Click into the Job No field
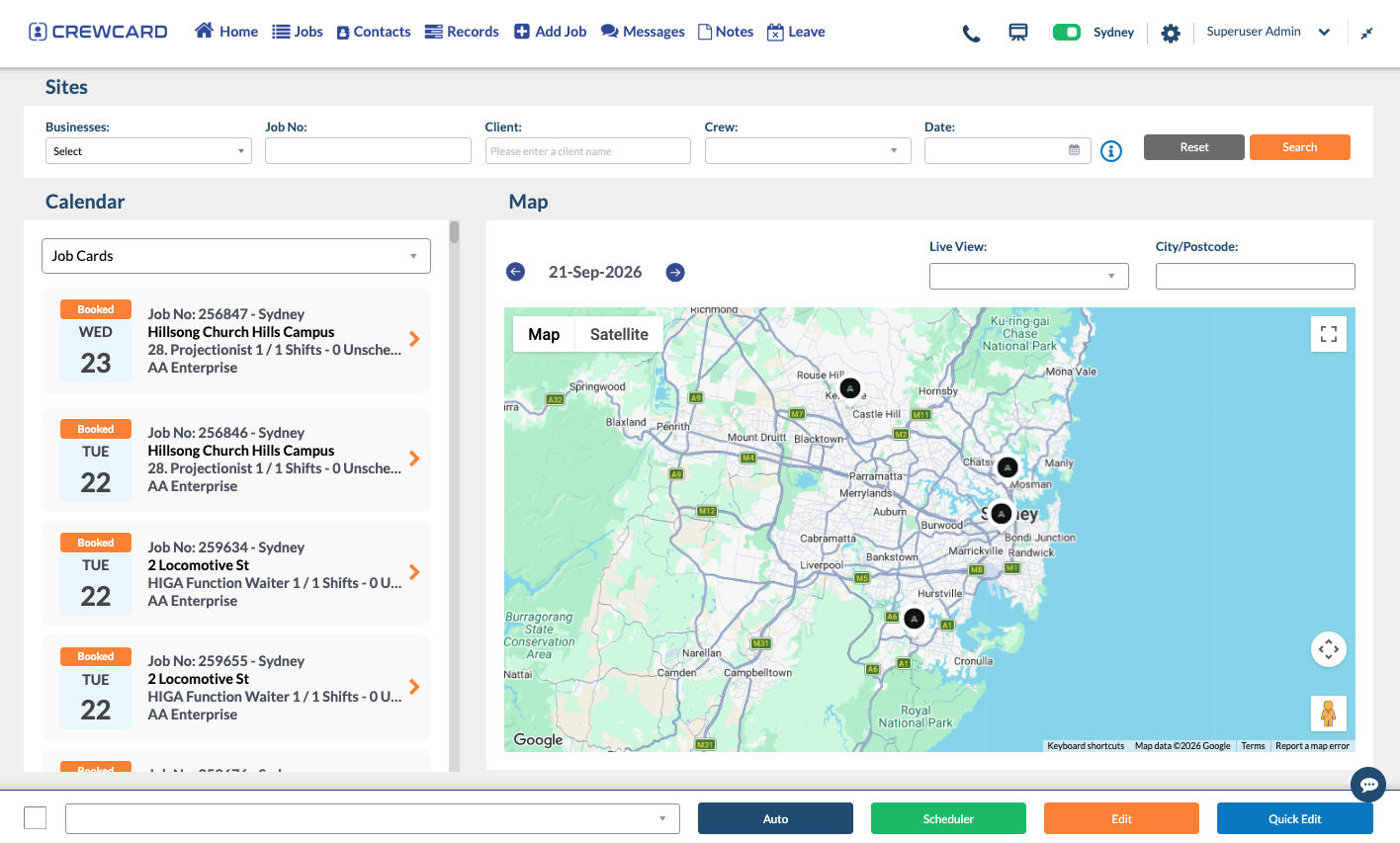1400x843 pixels. tap(368, 151)
